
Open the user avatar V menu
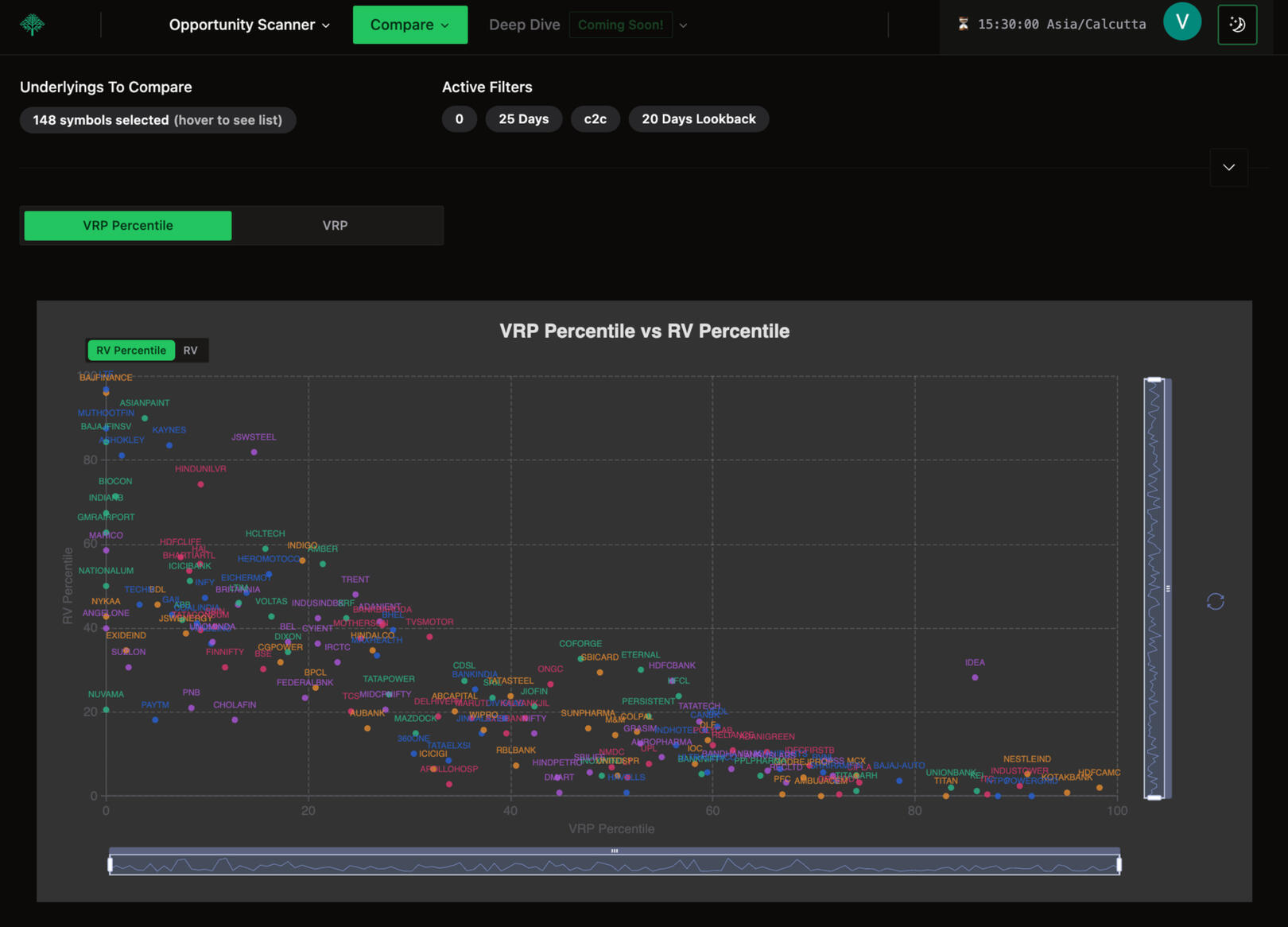point(1181,22)
